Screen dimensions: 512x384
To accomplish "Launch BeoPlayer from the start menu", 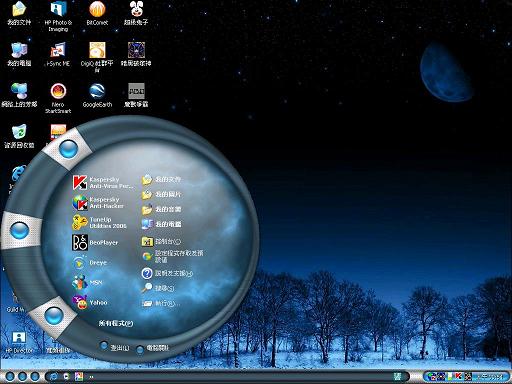I will click(x=95, y=243).
